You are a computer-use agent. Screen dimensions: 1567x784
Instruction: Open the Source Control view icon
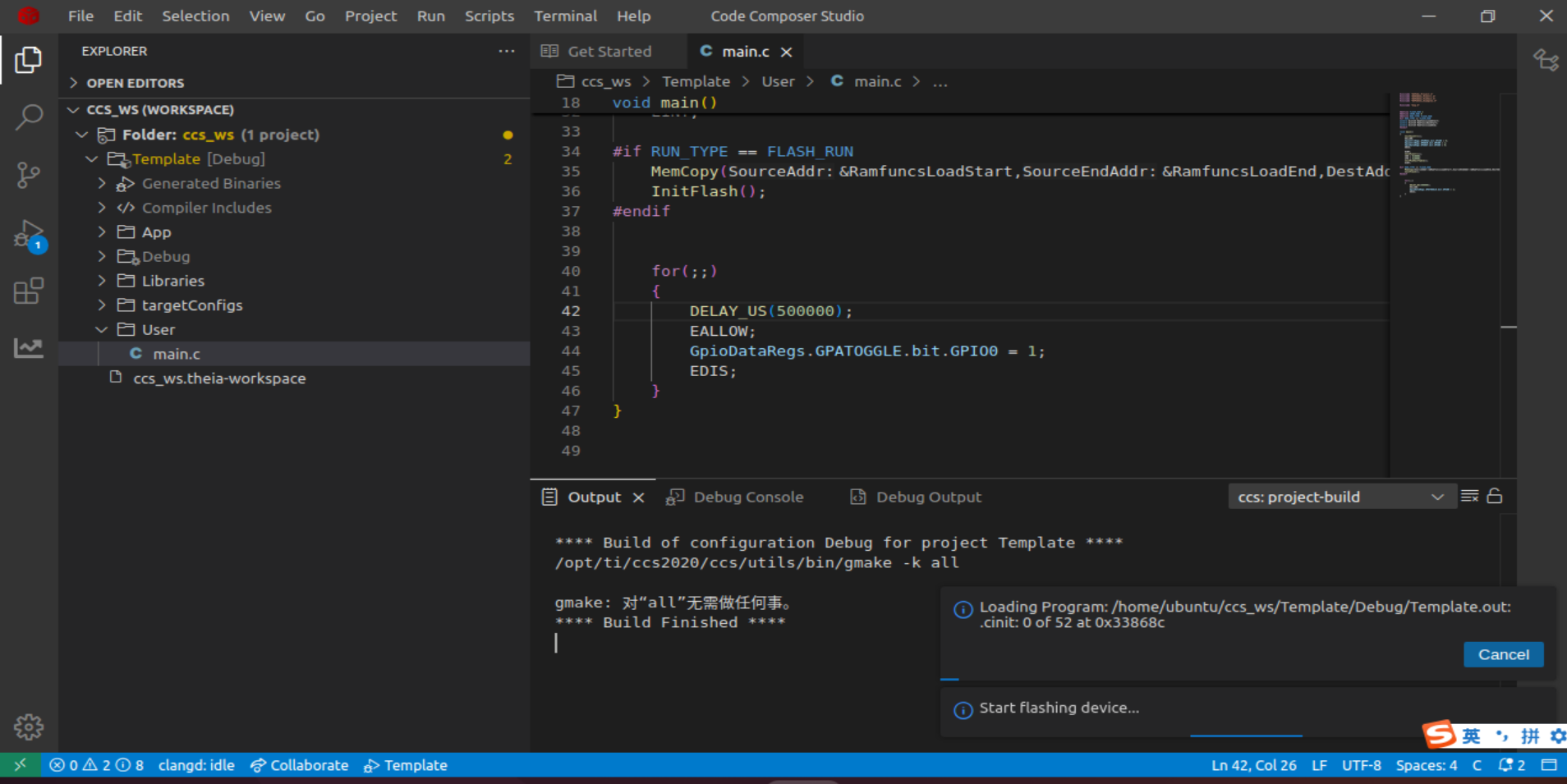click(29, 175)
